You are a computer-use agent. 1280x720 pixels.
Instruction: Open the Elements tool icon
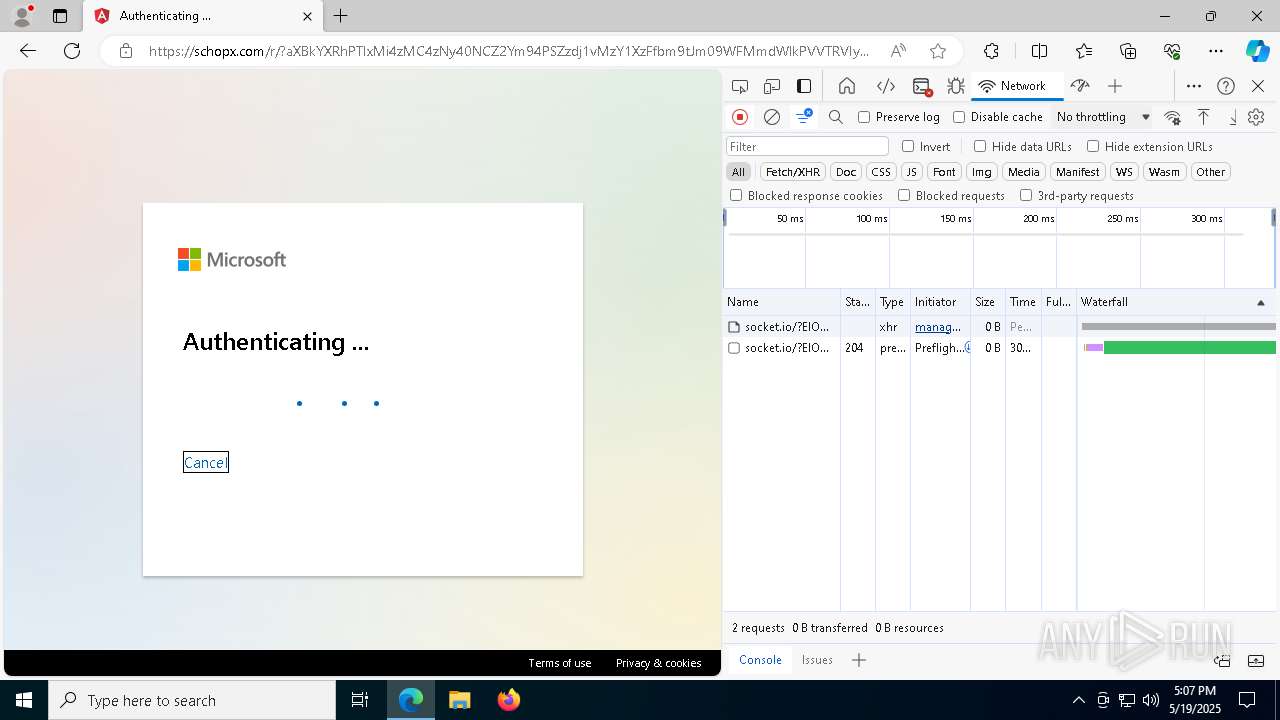[885, 86]
